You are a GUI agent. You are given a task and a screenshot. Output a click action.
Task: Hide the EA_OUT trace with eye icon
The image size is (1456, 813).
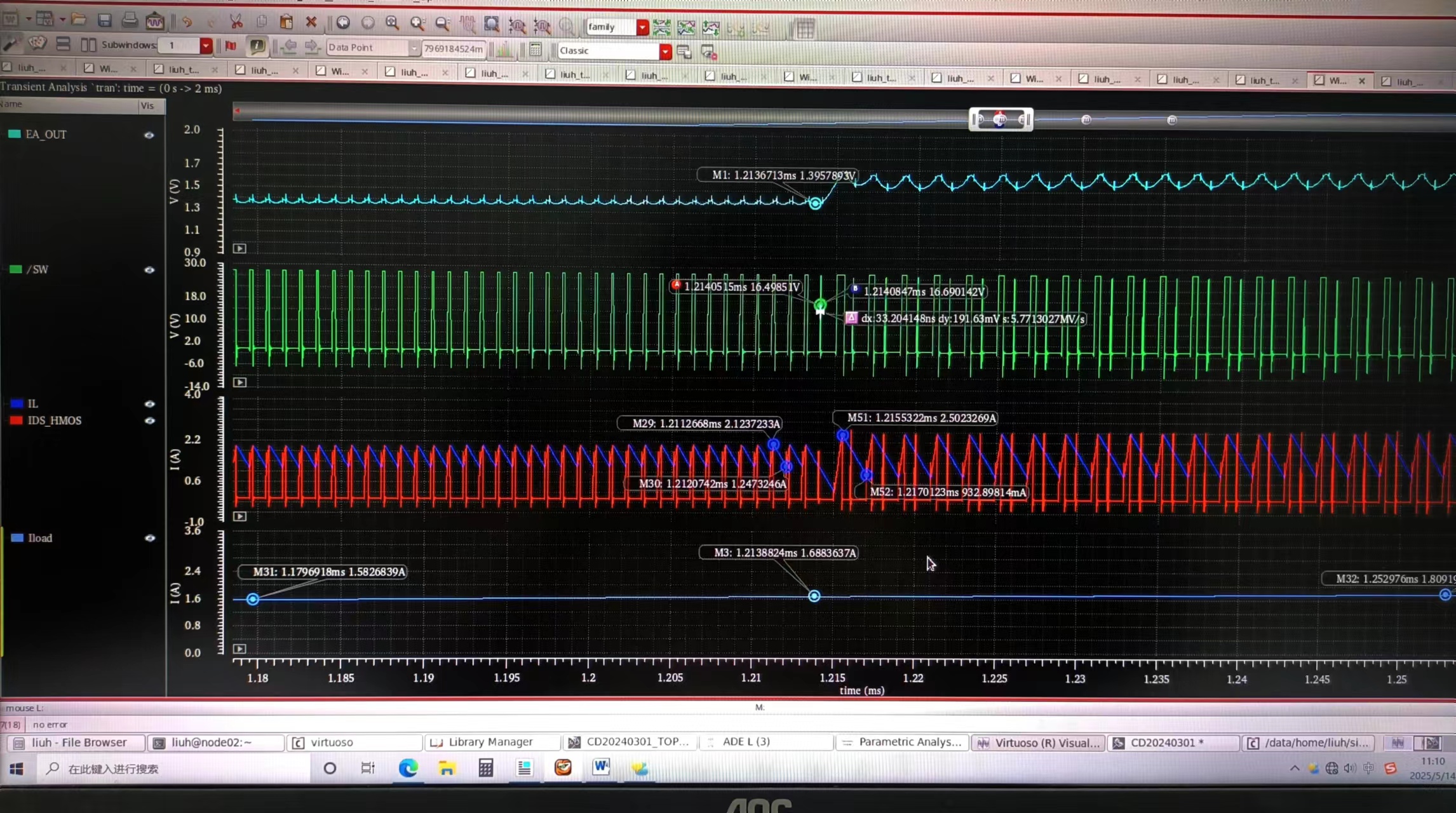tap(149, 135)
